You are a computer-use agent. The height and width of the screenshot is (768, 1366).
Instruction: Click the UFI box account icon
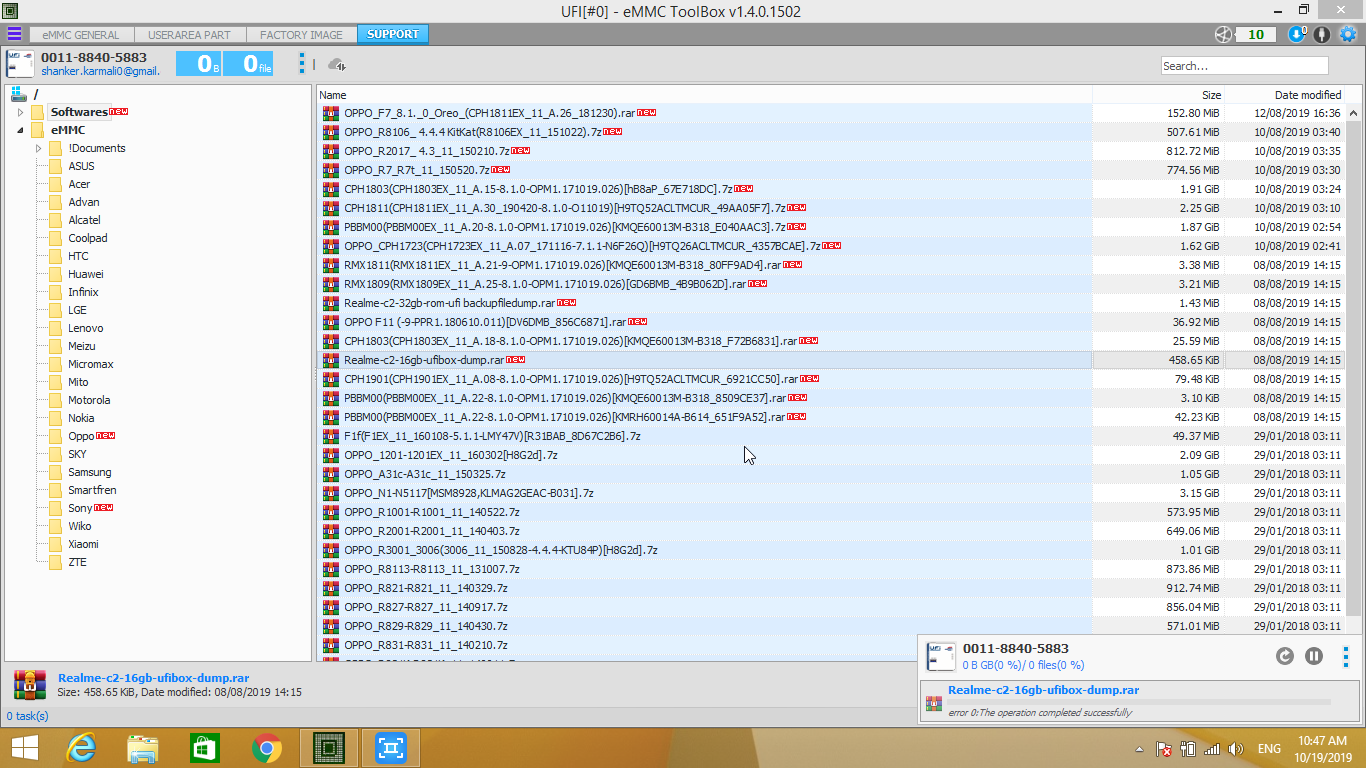(20, 64)
